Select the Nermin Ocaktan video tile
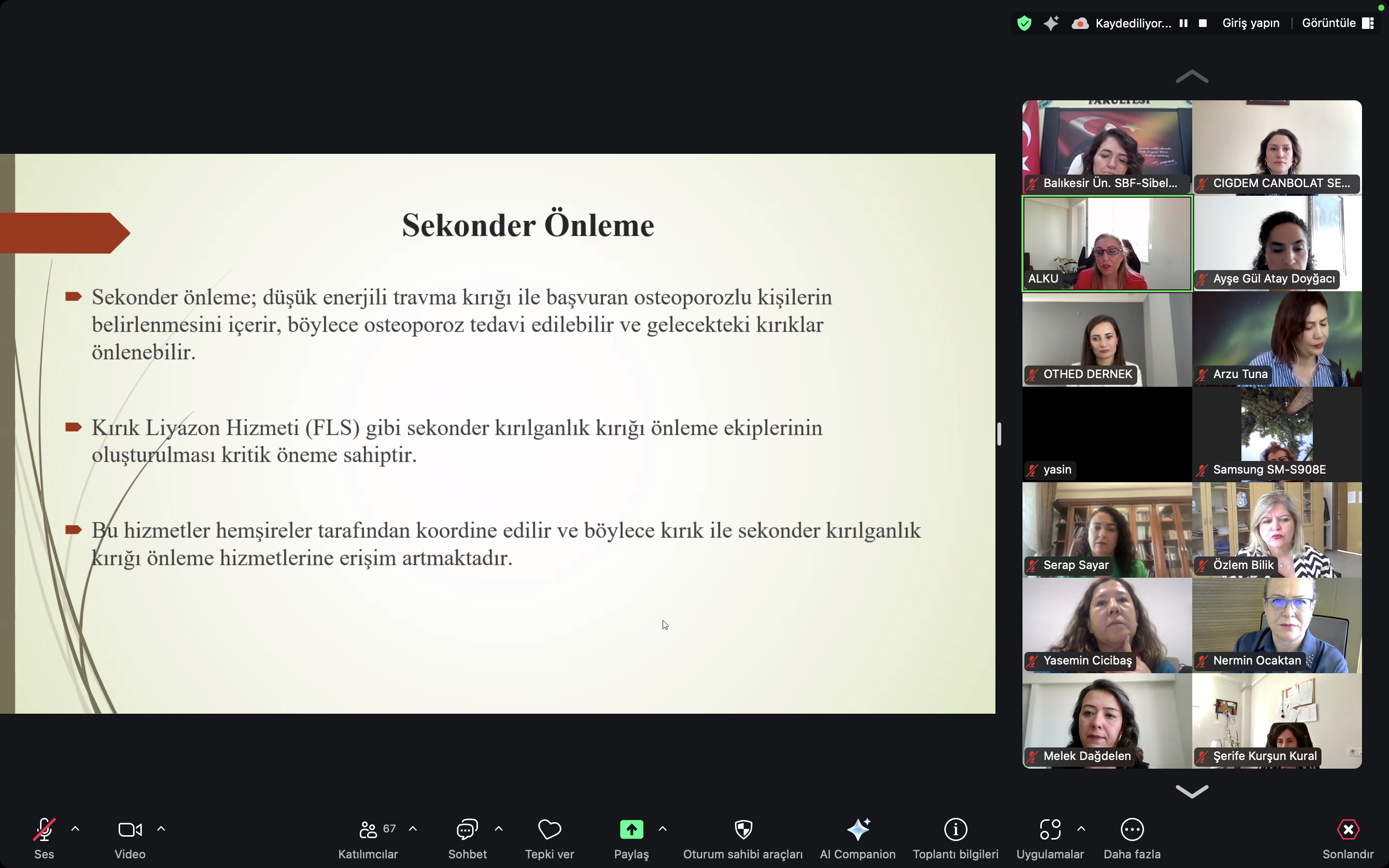 pos(1277,625)
